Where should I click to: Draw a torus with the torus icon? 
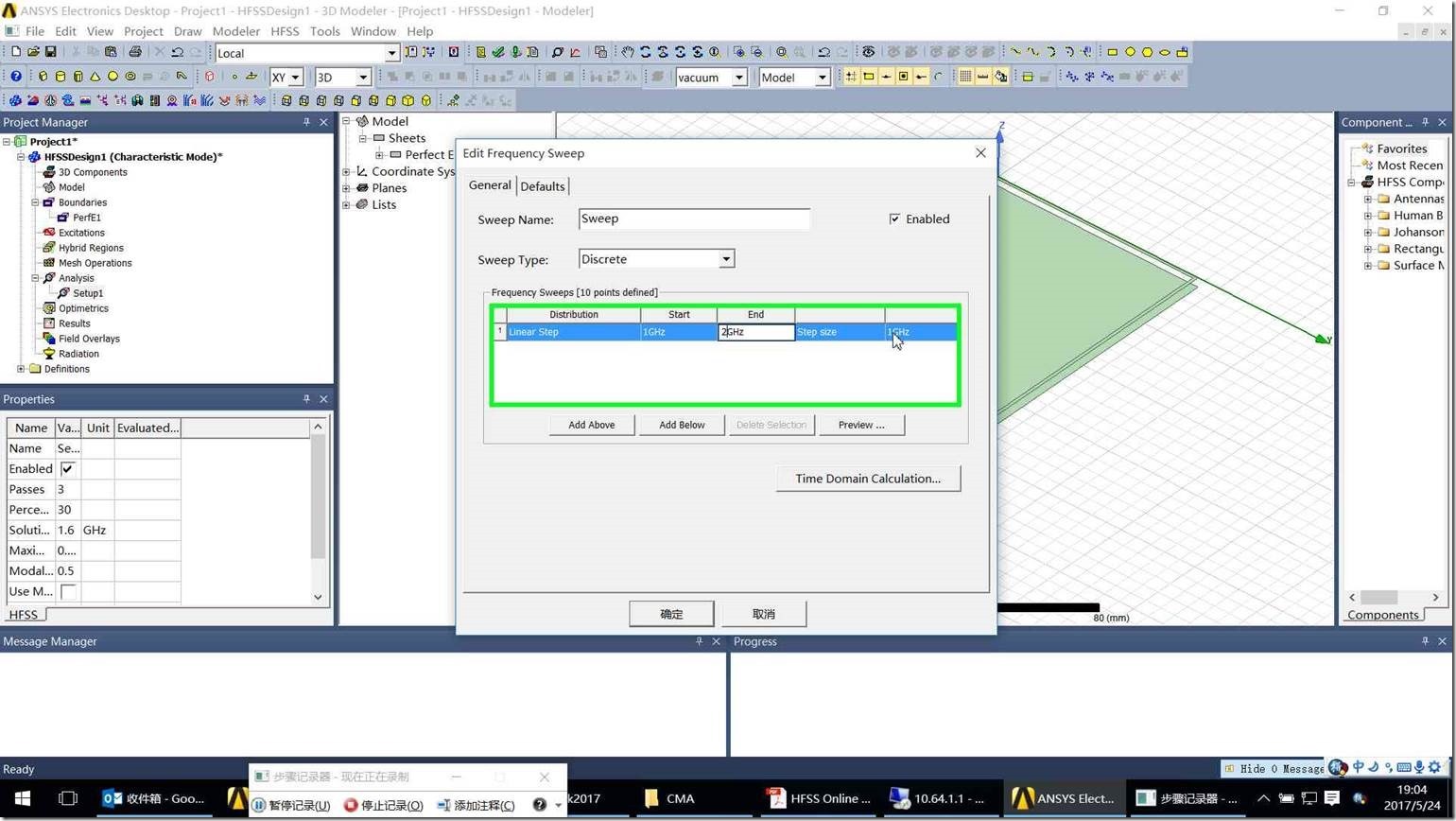[130, 77]
